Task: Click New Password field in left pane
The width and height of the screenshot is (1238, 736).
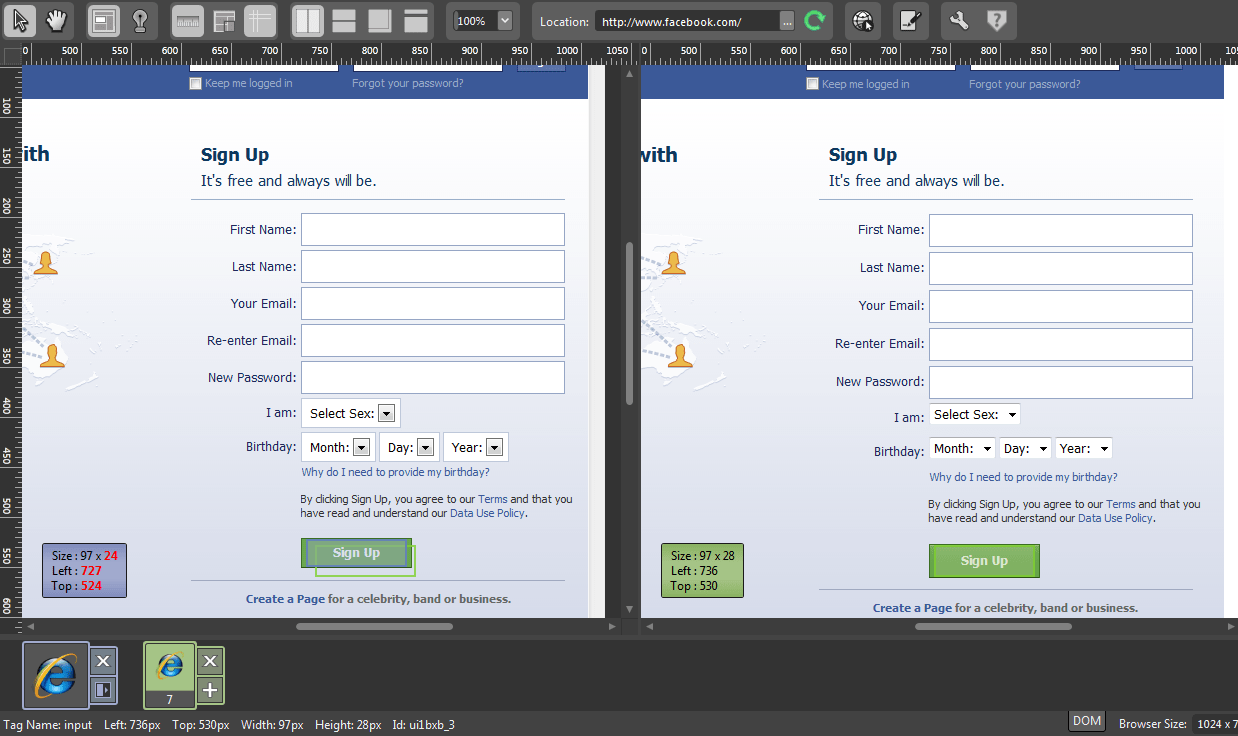Action: coord(433,377)
